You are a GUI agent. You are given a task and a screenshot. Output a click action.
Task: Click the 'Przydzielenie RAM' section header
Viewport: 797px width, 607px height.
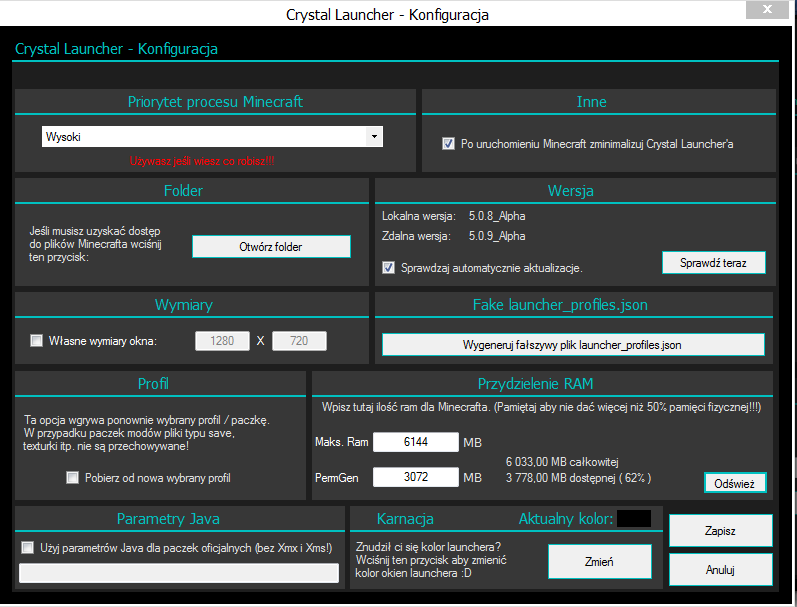(x=535, y=384)
